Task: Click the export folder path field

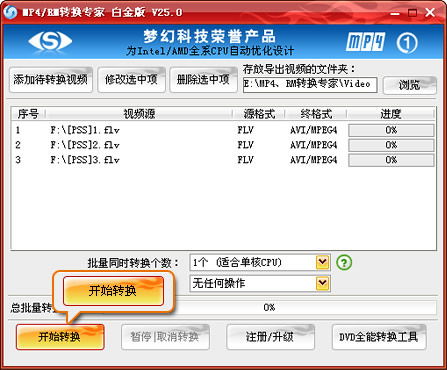Action: pyautogui.click(x=310, y=85)
